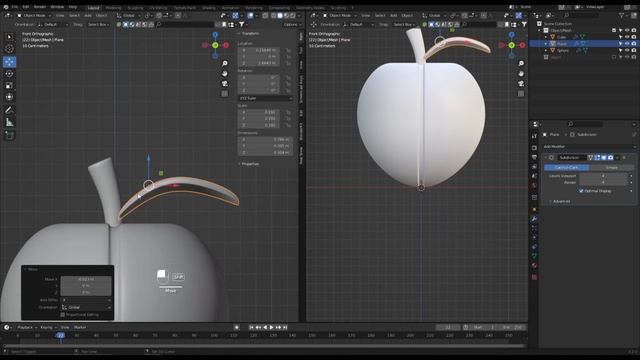Toggle Optimal Display checkbox in Subdivision modifier
The width and height of the screenshot is (640, 360).
[581, 191]
